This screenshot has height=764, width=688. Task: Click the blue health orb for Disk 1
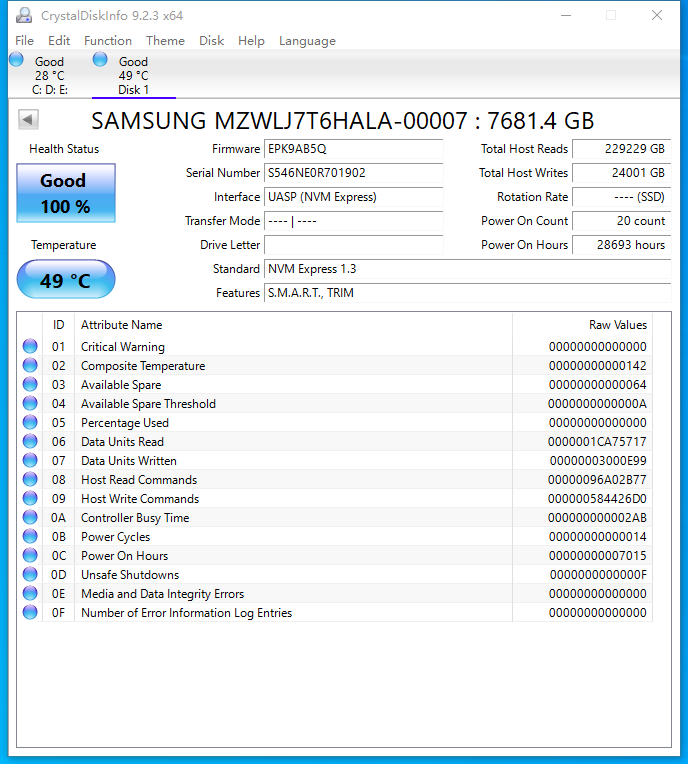(100, 59)
